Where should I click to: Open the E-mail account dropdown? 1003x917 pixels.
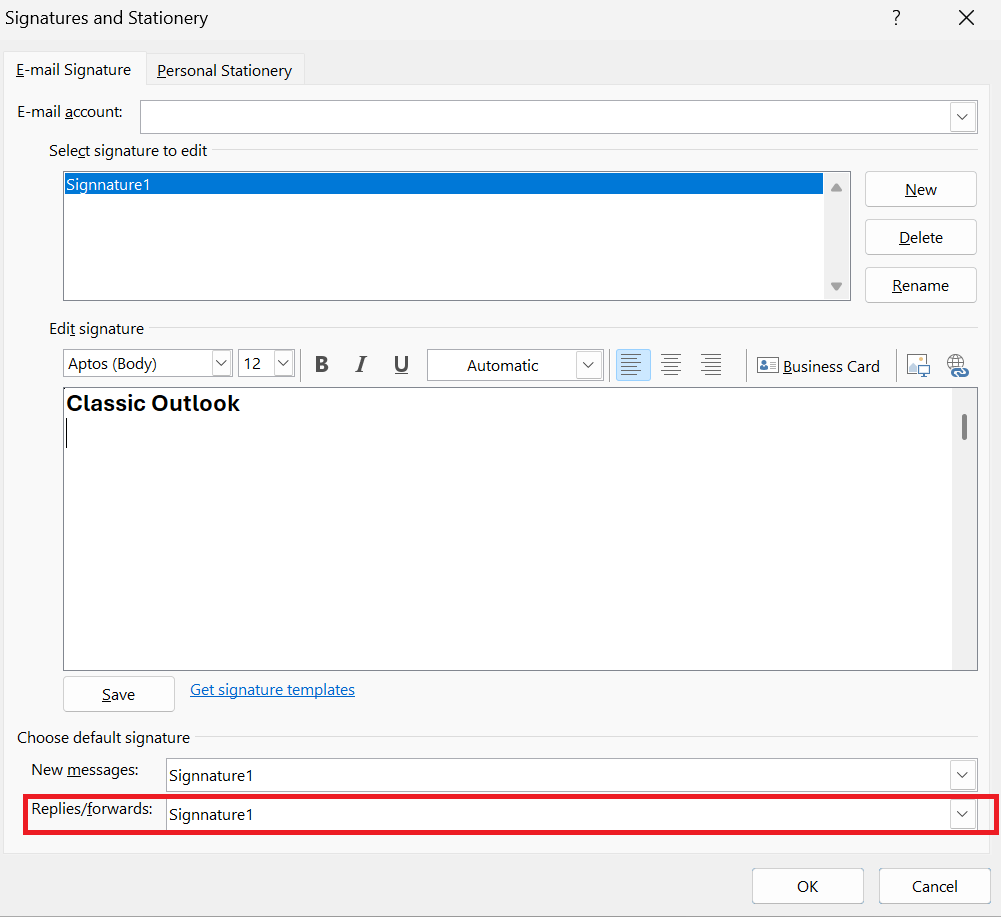point(962,117)
